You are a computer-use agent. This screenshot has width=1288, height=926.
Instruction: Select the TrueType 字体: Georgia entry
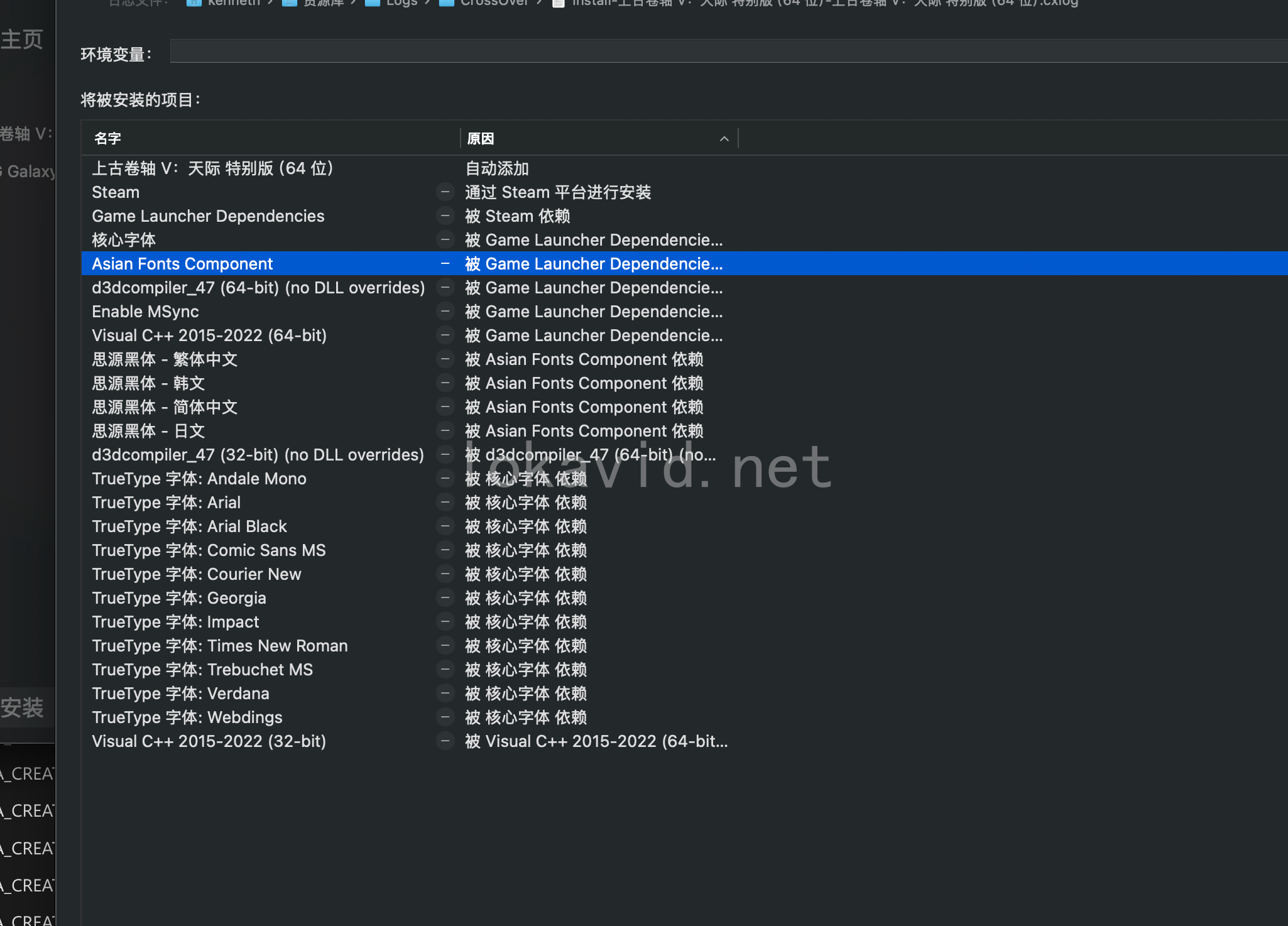coord(179,598)
